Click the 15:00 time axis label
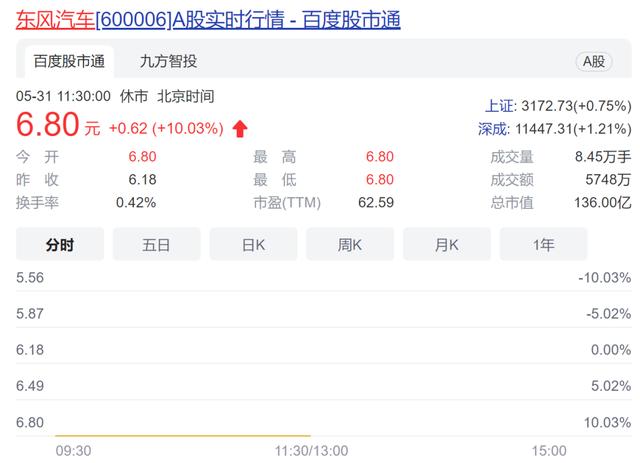Viewport: 640px width, 463px height. click(549, 451)
